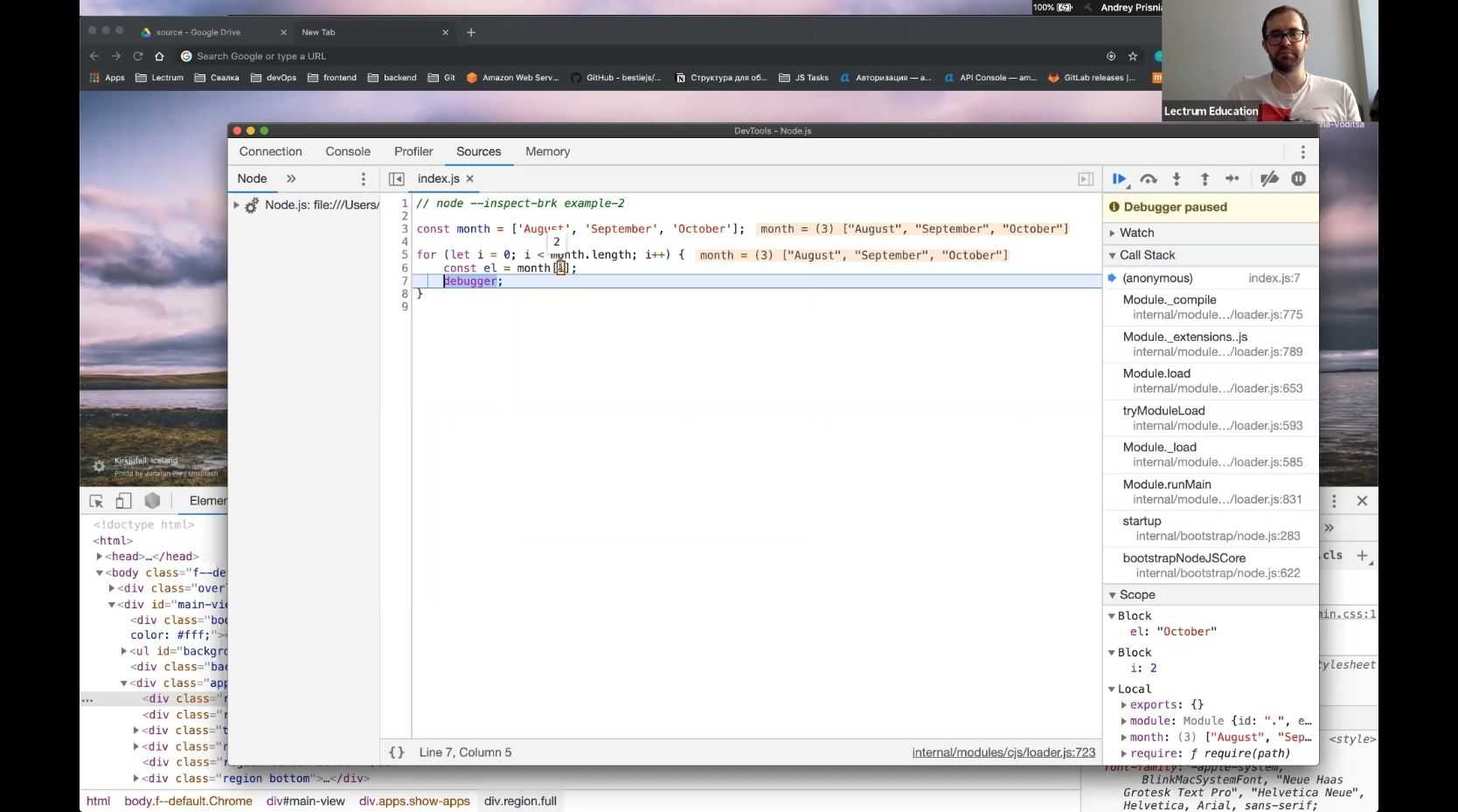The image size is (1458, 812).
Task: Resume script execution in debugger
Action: pos(1119,179)
